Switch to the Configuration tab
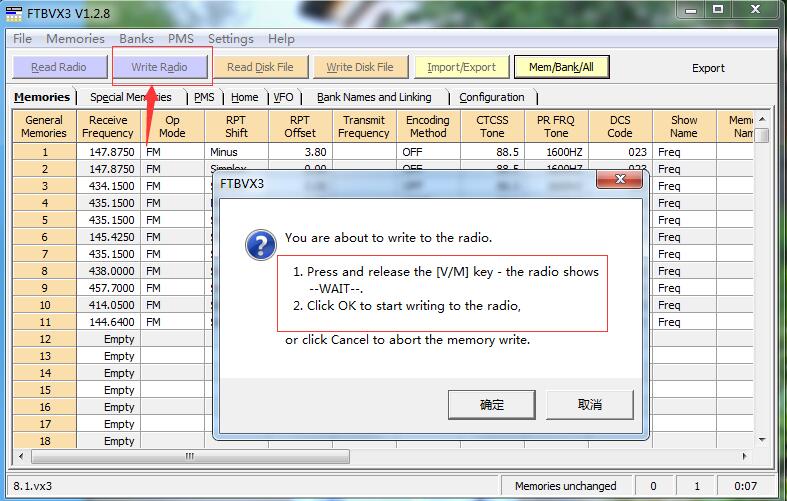787x501 pixels. [x=492, y=97]
